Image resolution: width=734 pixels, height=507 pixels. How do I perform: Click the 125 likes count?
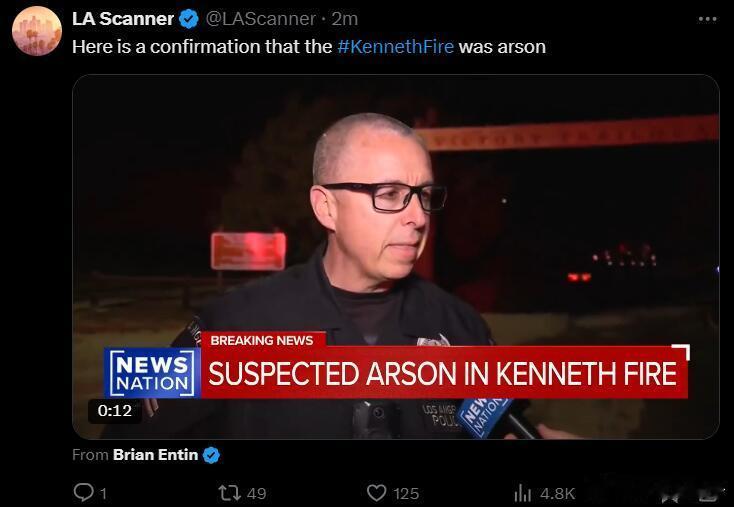(406, 493)
